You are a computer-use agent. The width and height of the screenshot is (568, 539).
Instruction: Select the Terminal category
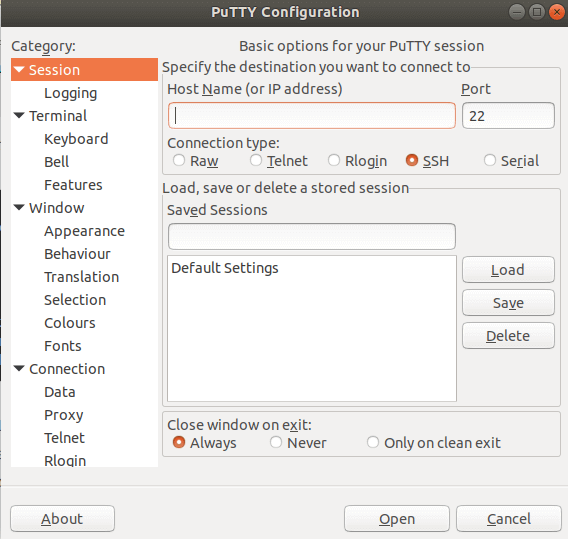(x=58, y=116)
